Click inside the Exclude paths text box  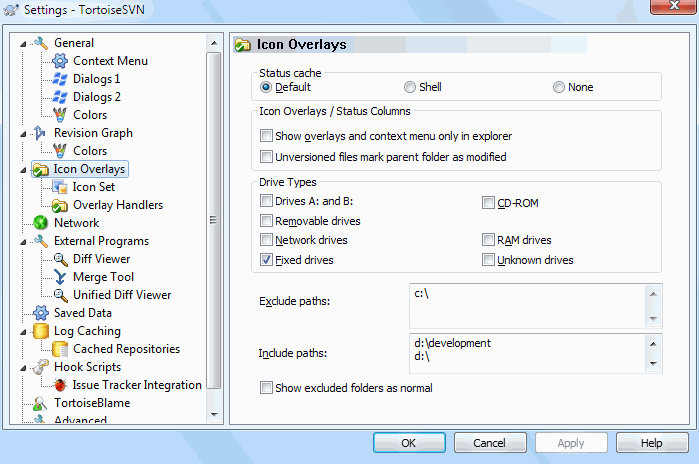527,306
